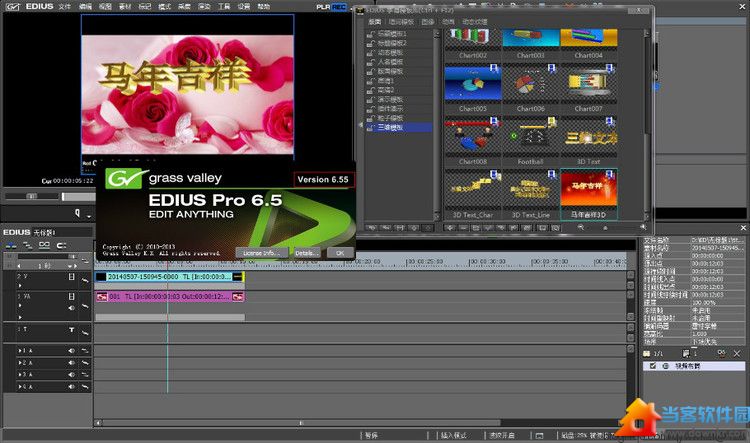Click OK in the EDIUS About dialog
The width and height of the screenshot is (750, 443).
[340, 253]
